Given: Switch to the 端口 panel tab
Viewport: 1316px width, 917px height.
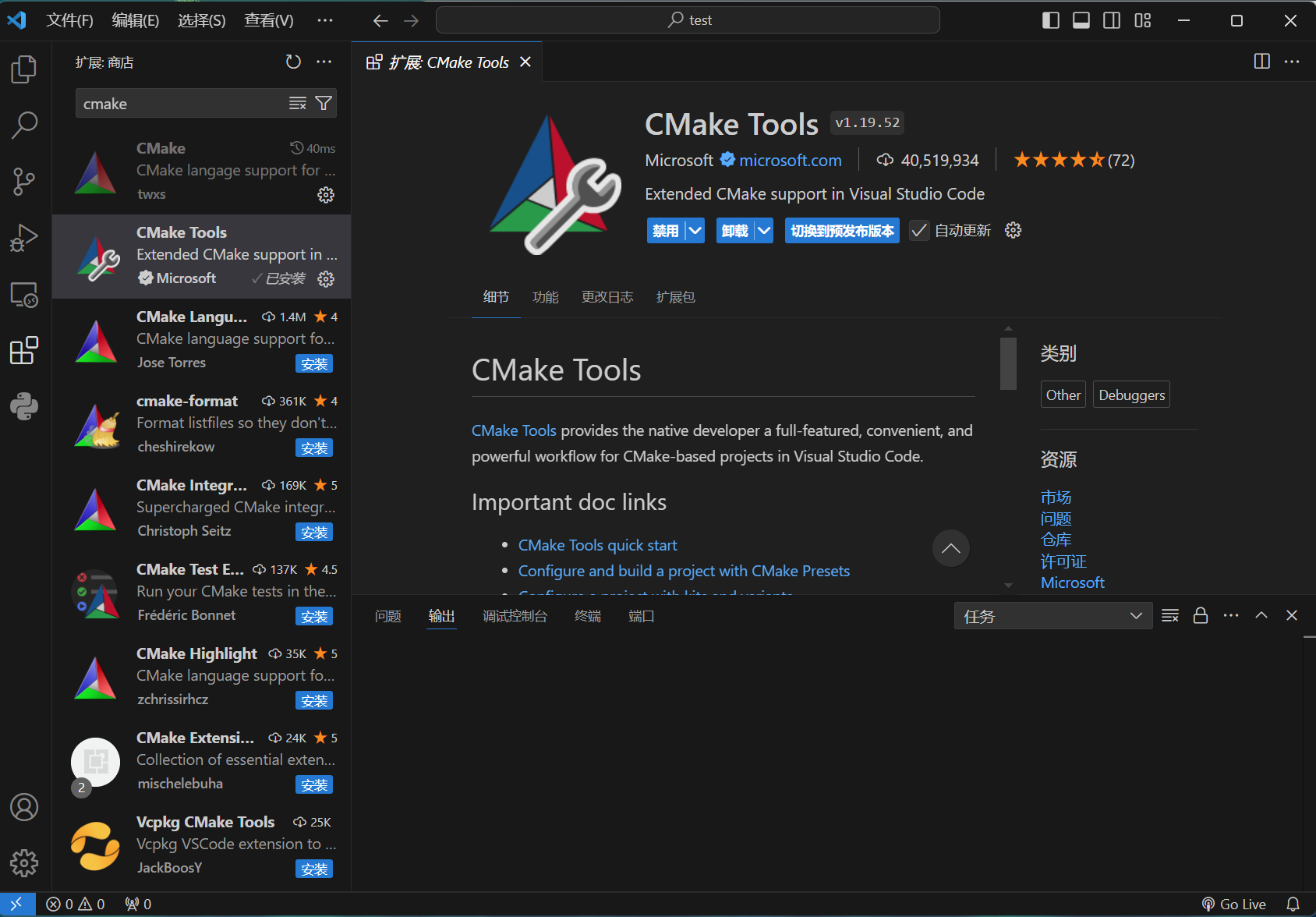Looking at the screenshot, I should pos(642,616).
